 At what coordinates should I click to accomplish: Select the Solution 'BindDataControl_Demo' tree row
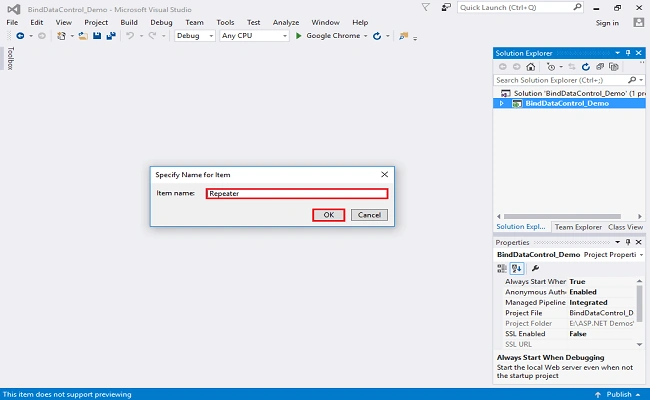coord(569,93)
